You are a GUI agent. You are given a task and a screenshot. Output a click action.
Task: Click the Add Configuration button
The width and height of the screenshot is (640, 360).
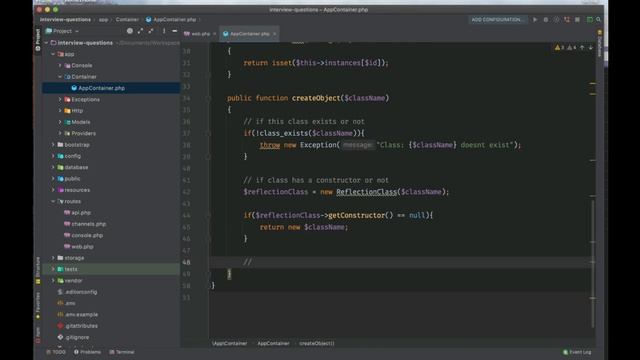pos(497,20)
